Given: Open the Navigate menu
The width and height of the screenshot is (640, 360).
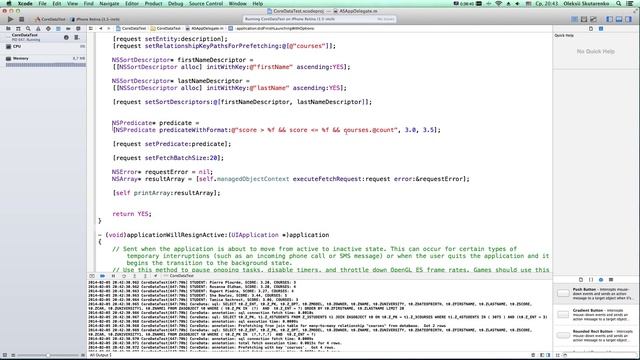Looking at the screenshot, I should click(x=109, y=4).
